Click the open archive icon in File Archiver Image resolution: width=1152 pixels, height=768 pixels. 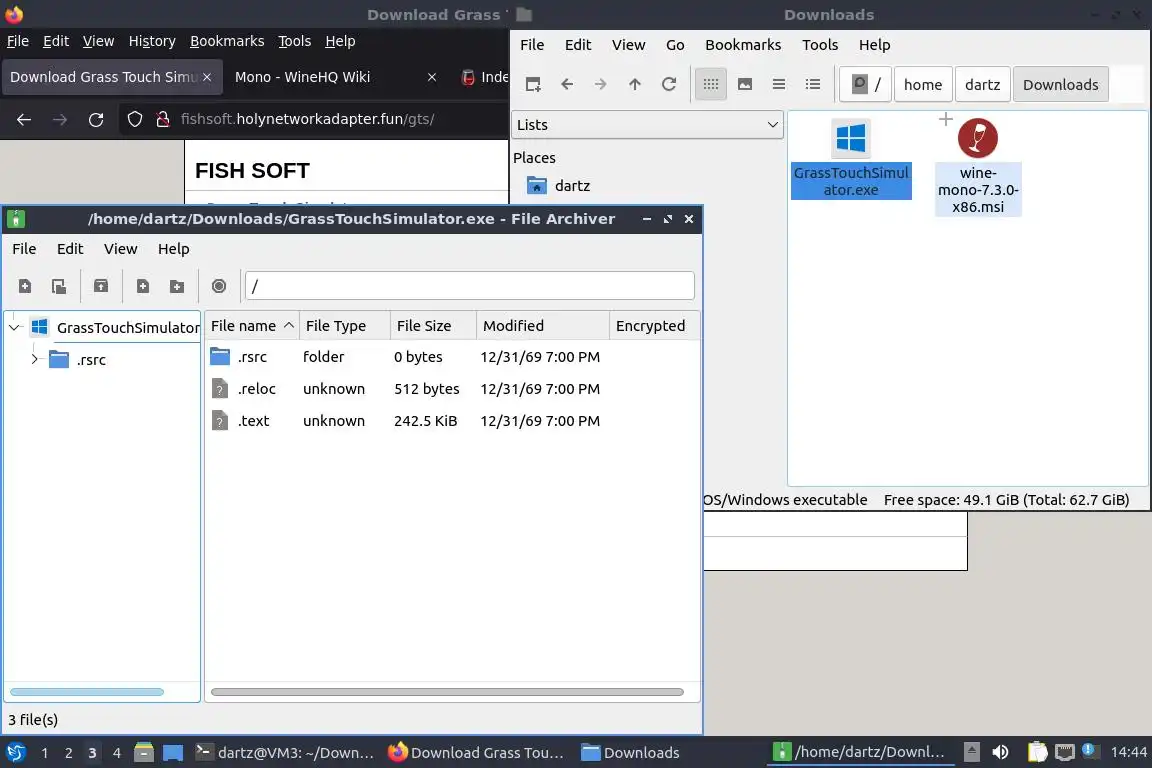tap(59, 286)
